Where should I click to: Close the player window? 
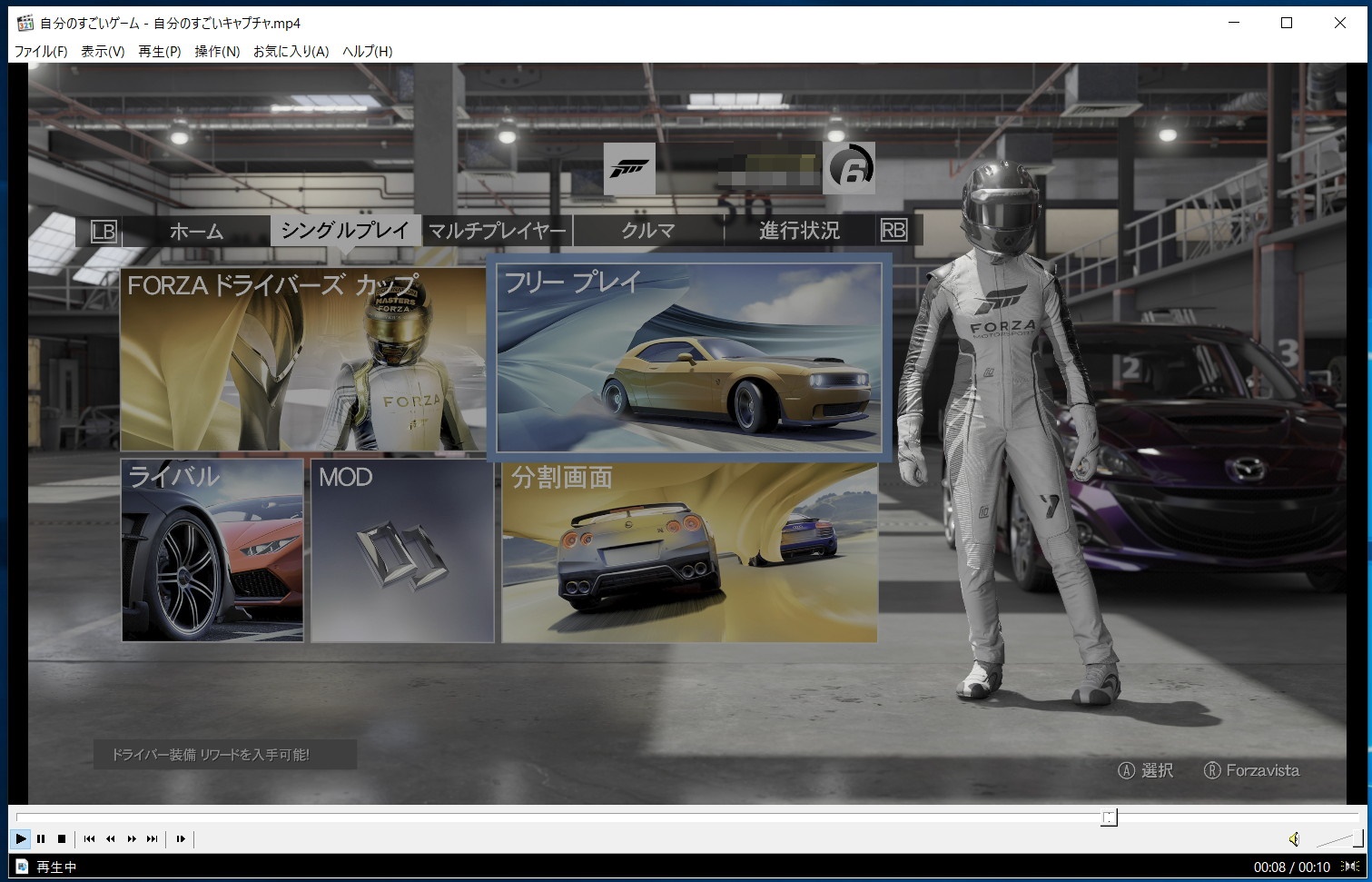tap(1340, 23)
